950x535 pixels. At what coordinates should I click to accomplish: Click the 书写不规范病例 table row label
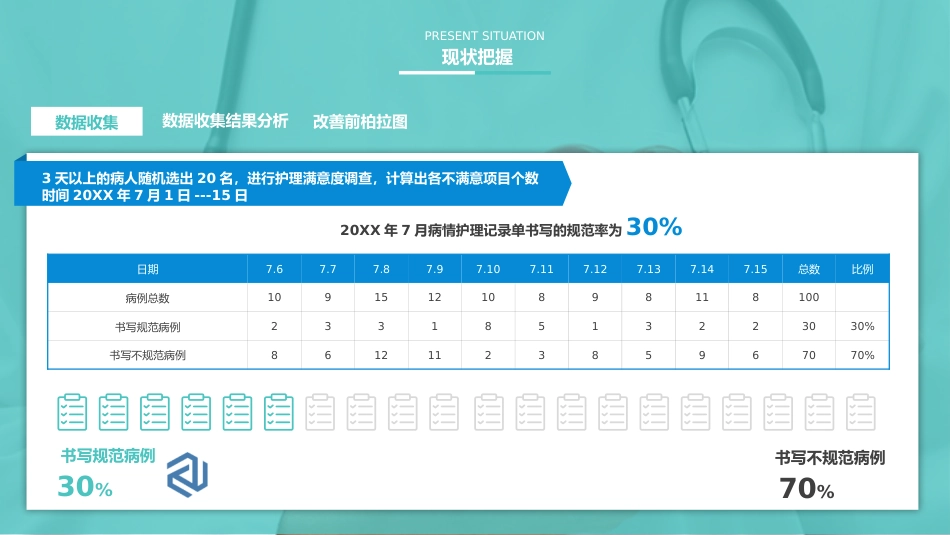[x=147, y=356]
